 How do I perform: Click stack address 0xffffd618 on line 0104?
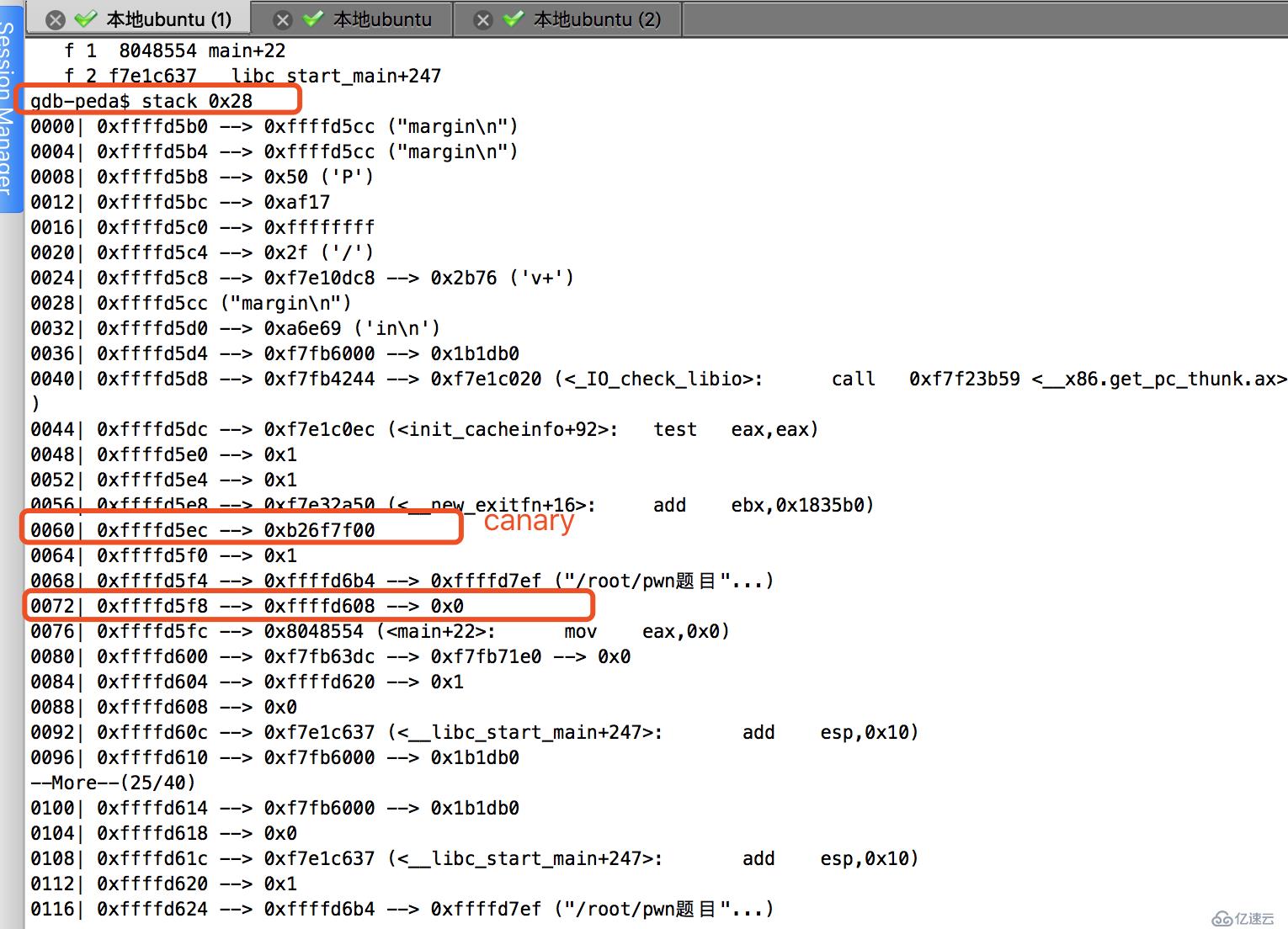[152, 833]
